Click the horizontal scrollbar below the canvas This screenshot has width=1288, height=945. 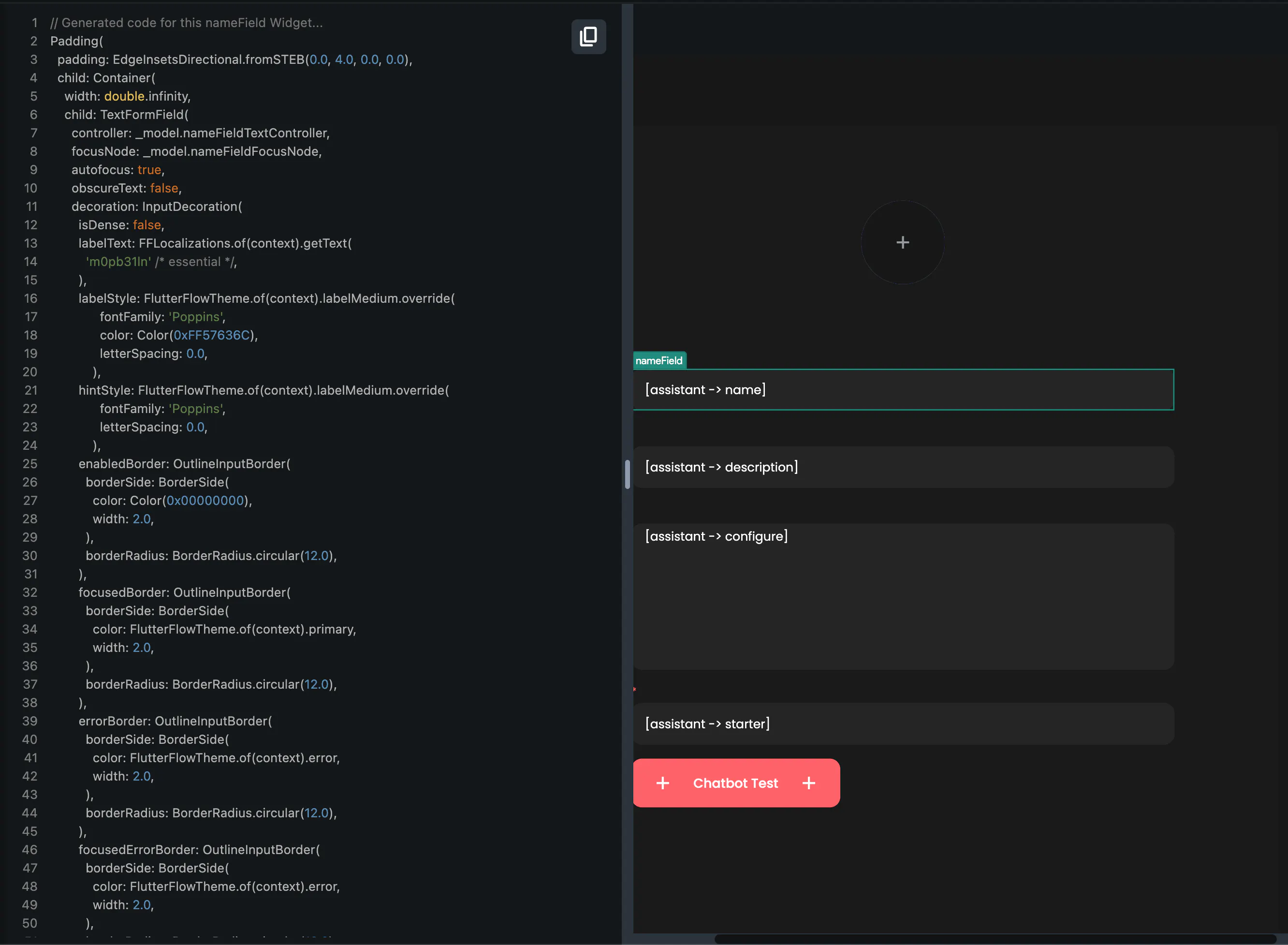994,939
